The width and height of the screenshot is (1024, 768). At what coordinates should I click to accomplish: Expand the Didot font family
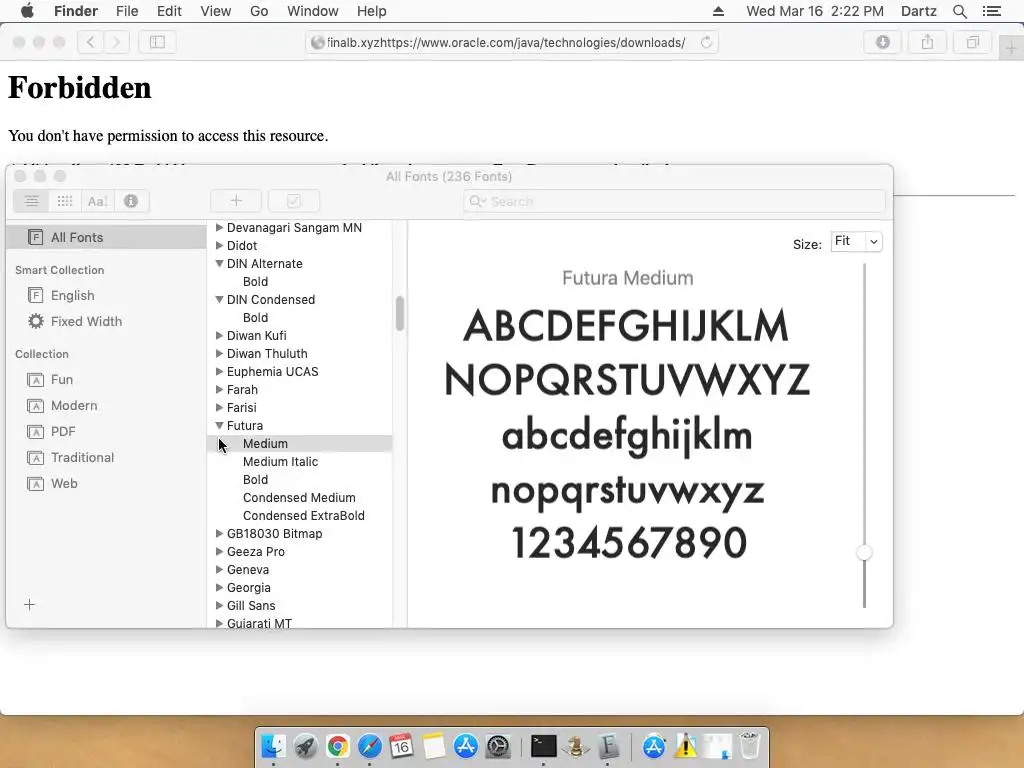[x=219, y=246]
